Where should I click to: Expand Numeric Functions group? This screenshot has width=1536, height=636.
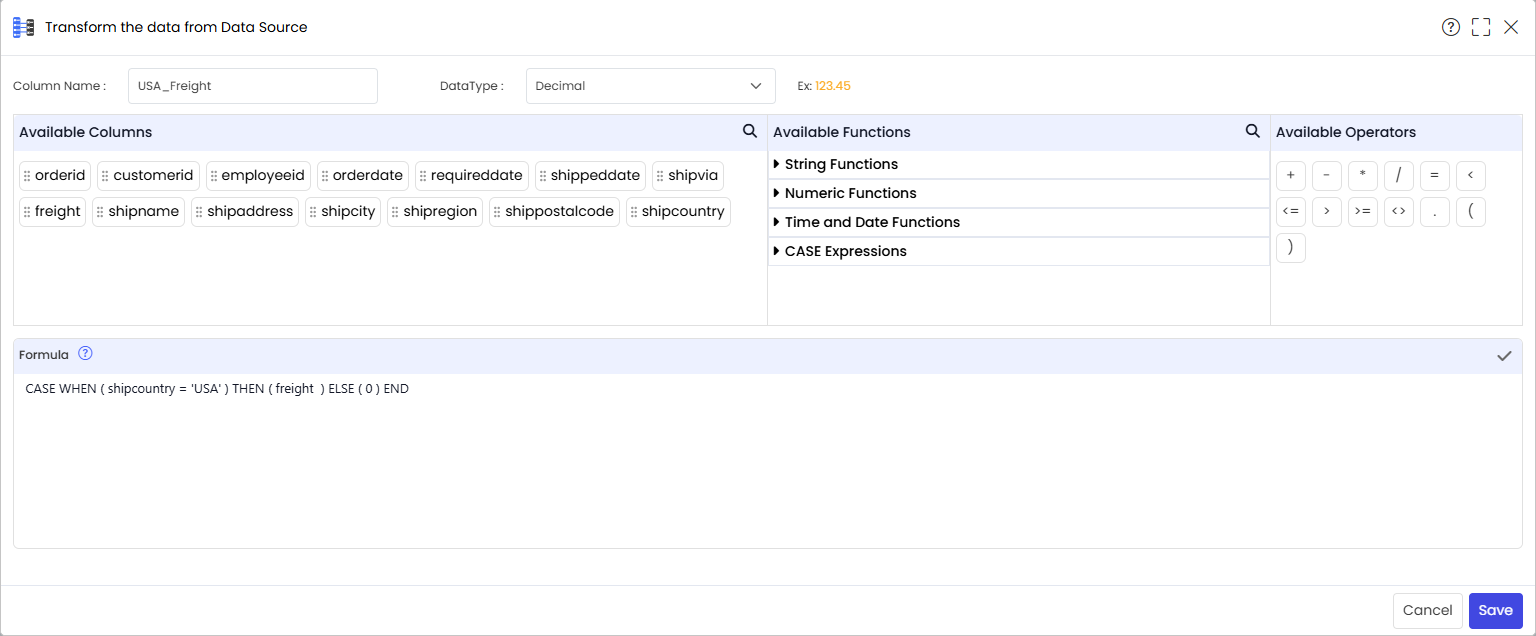point(1019,193)
